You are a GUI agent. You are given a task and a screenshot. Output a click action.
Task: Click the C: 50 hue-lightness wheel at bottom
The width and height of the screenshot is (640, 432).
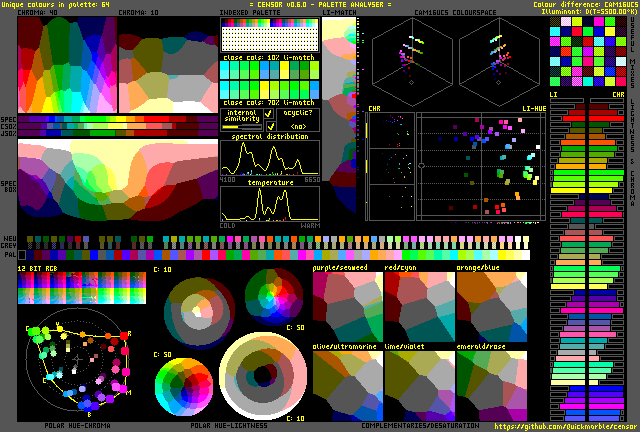pos(183,385)
